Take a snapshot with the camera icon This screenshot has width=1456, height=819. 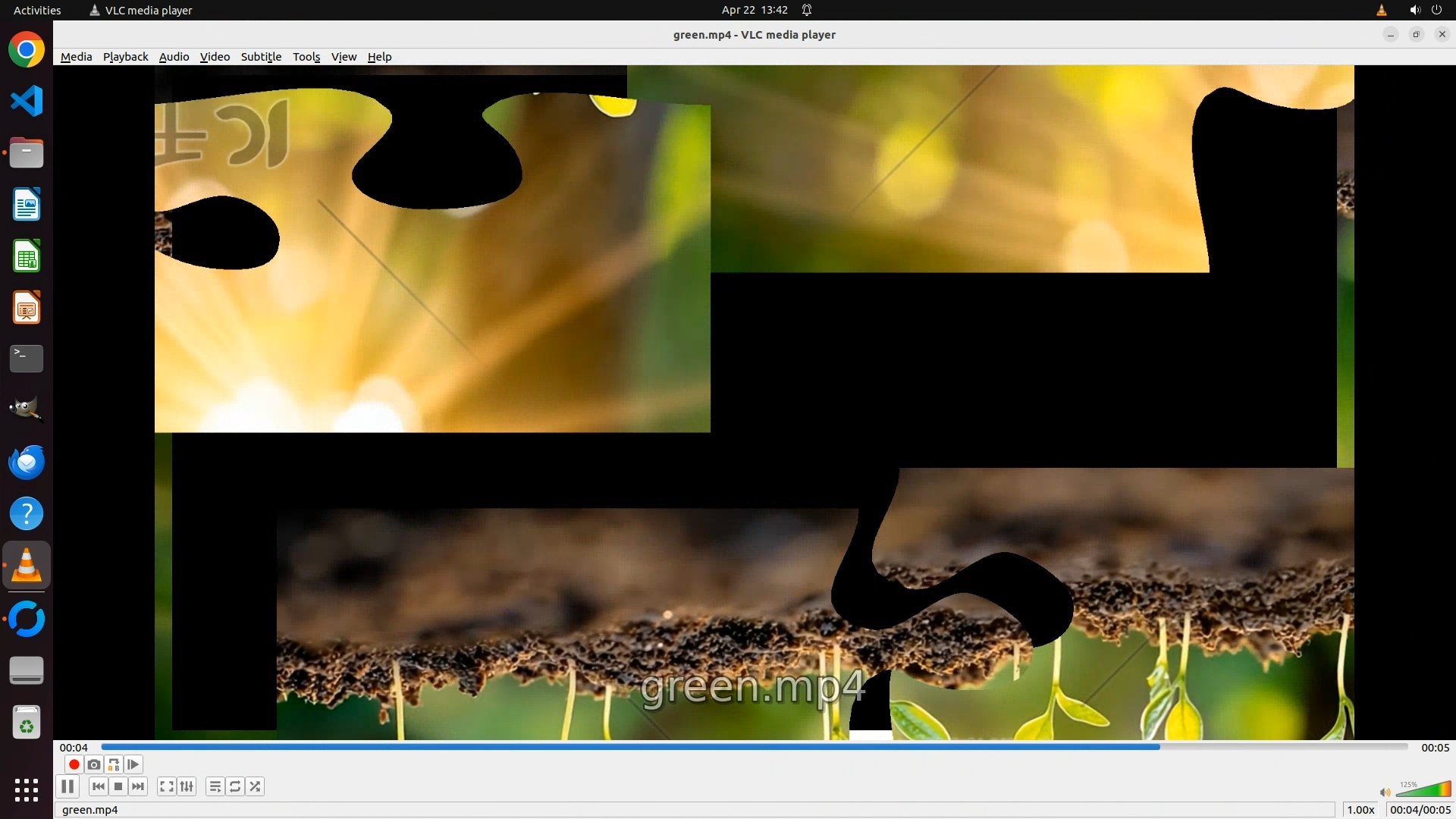click(94, 764)
